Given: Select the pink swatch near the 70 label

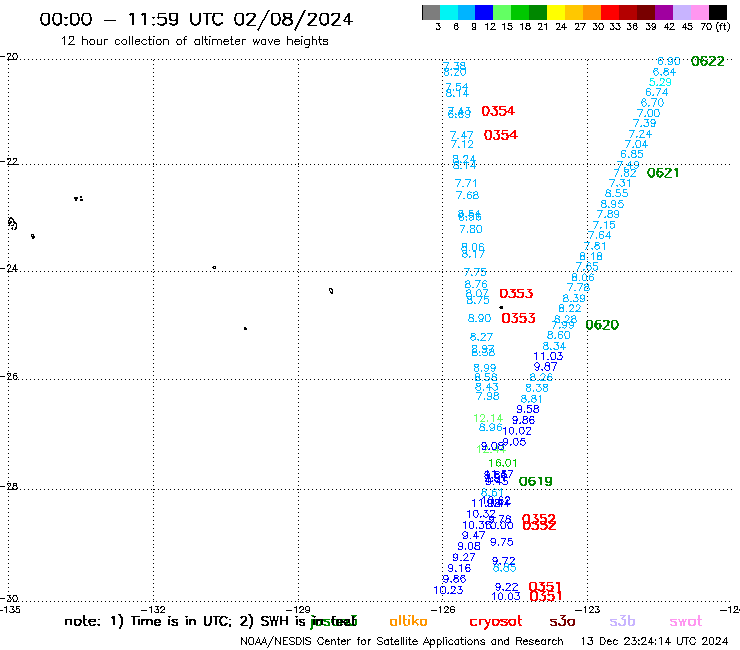Looking at the screenshot, I should (699, 12).
